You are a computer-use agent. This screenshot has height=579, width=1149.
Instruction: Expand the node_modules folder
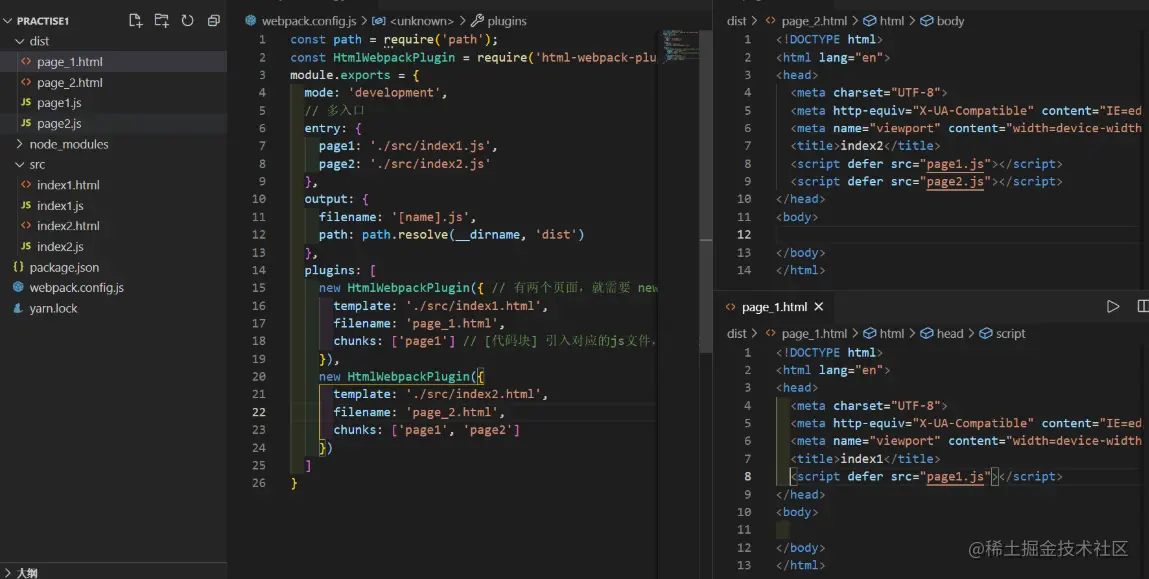click(x=20, y=144)
